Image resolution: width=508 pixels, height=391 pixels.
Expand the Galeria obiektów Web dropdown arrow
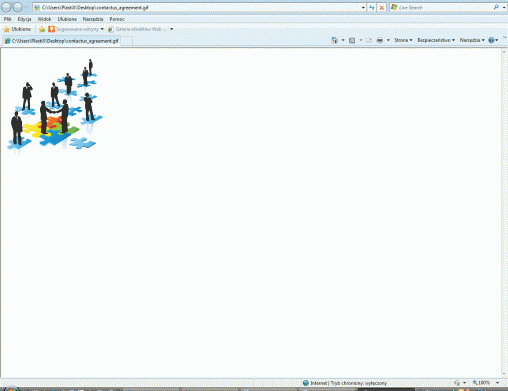click(x=171, y=29)
